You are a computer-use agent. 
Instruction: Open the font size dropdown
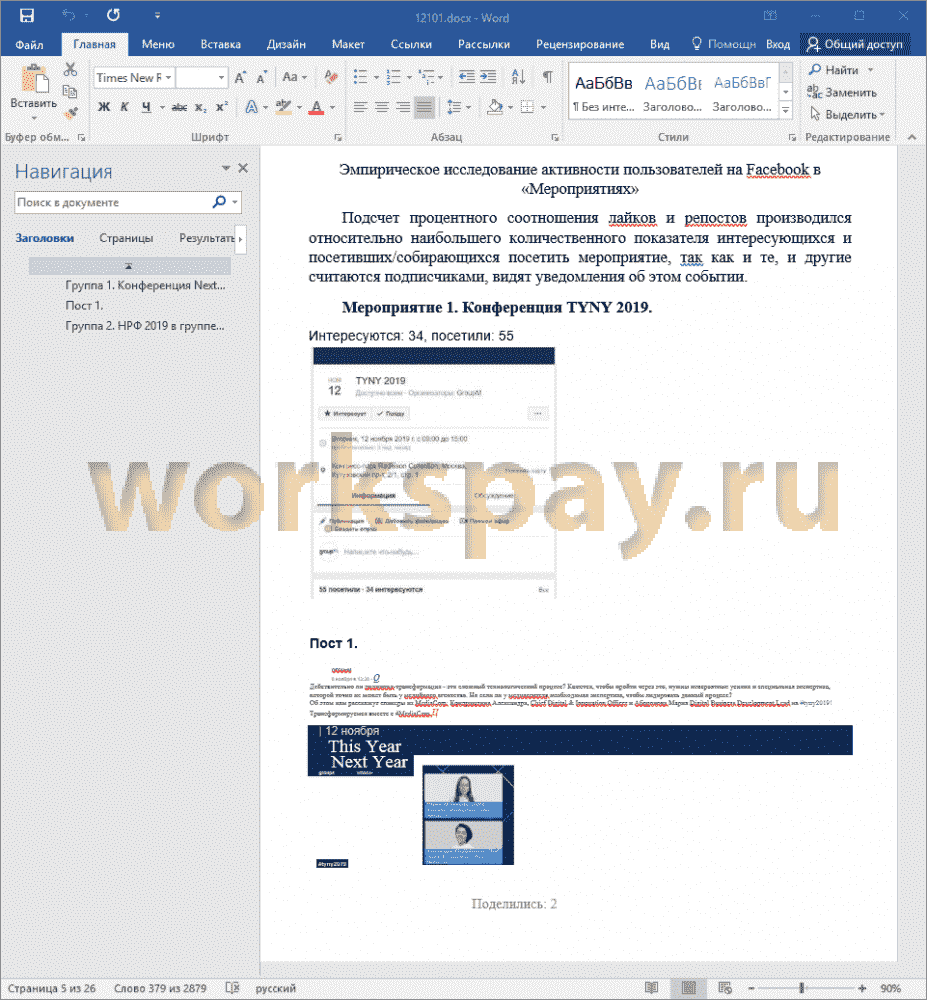point(221,78)
